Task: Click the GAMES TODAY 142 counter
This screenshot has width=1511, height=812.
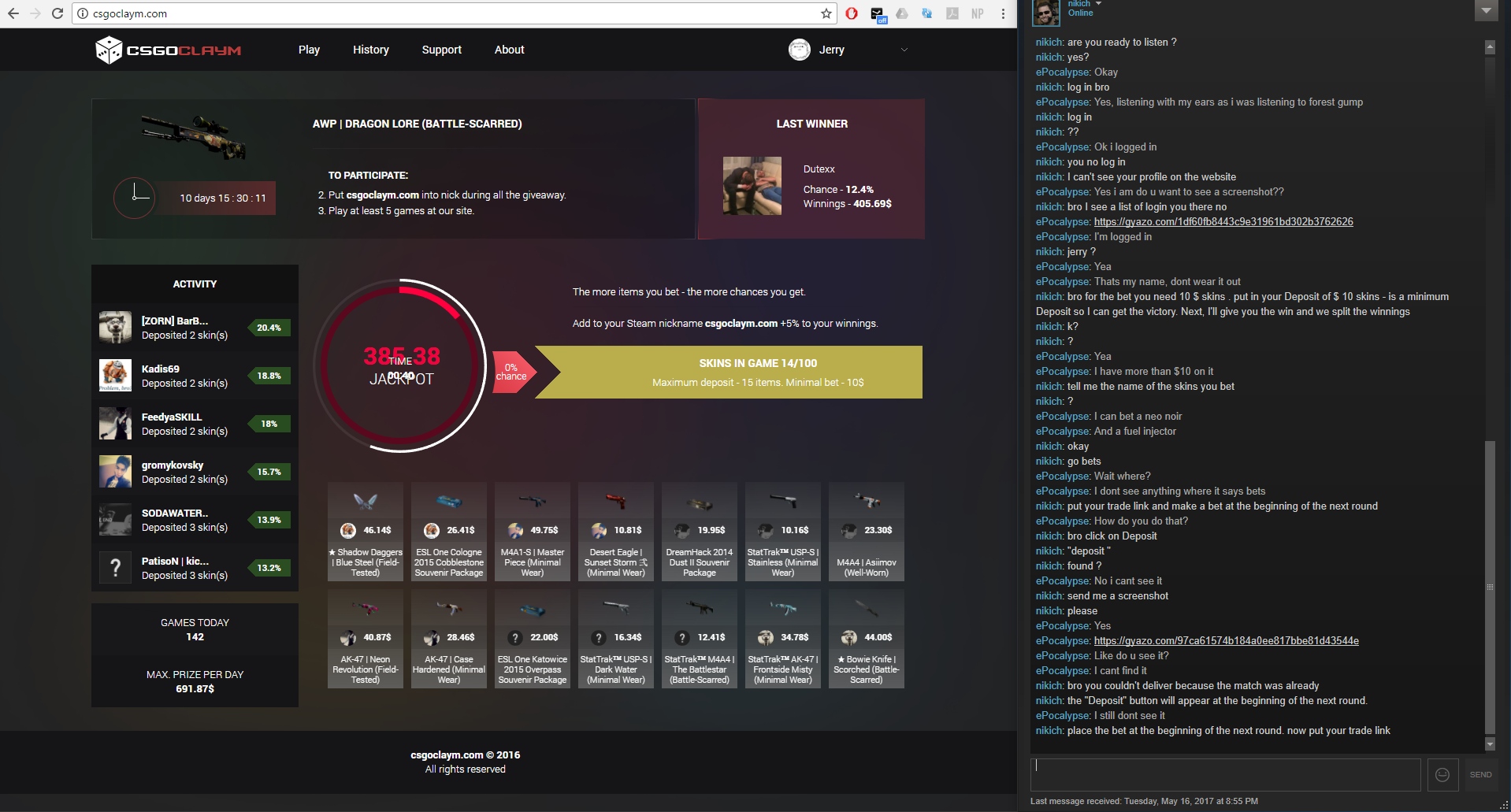Action: (195, 630)
